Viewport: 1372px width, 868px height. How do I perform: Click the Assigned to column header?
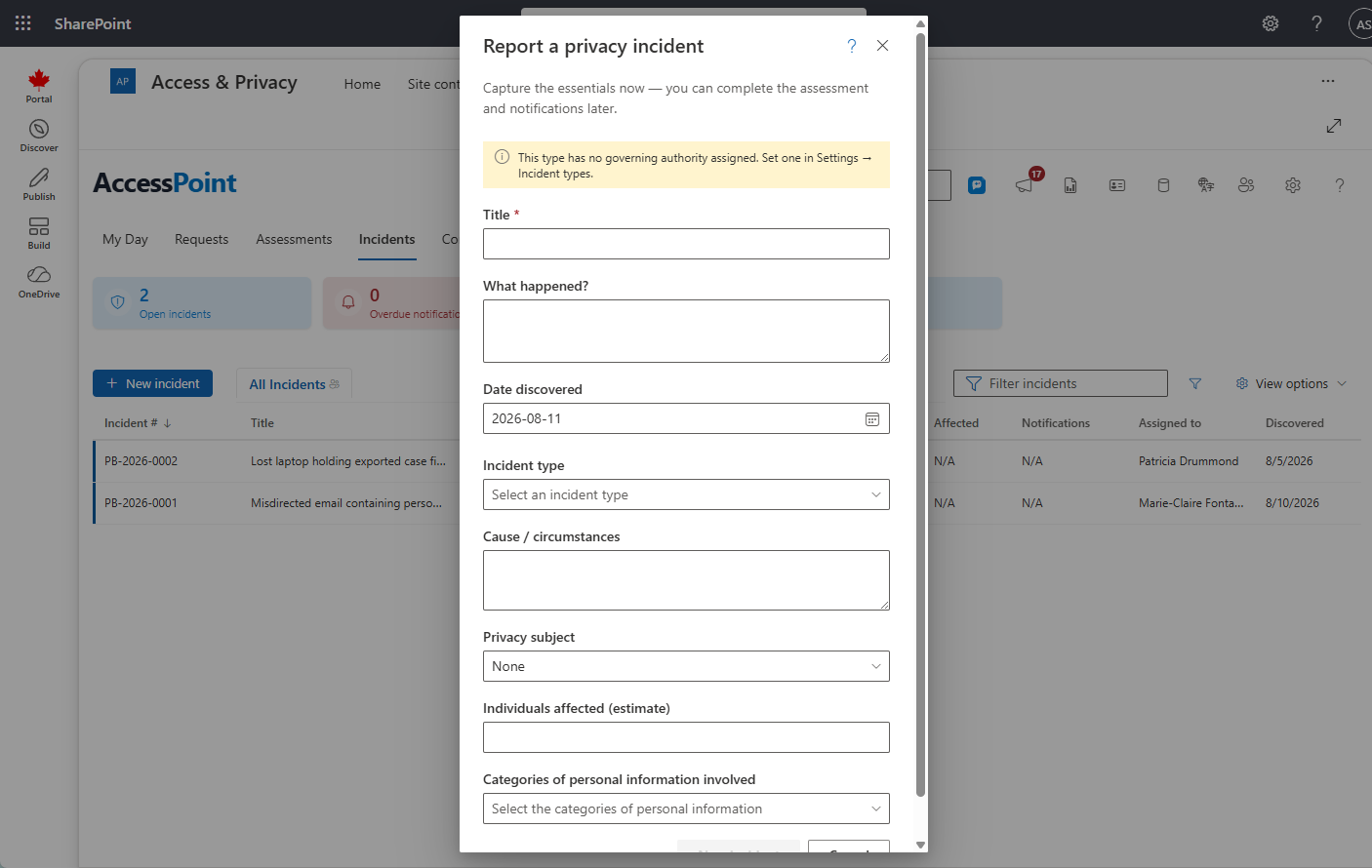[1170, 423]
